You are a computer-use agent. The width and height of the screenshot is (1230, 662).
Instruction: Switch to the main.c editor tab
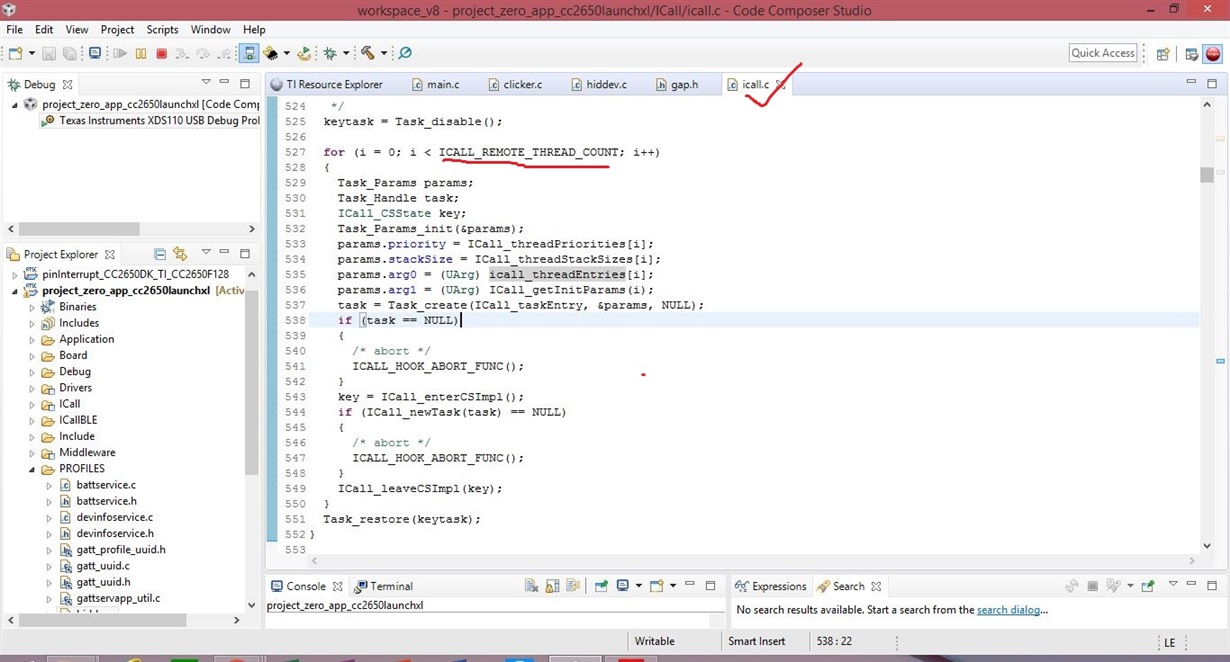[x=435, y=85]
